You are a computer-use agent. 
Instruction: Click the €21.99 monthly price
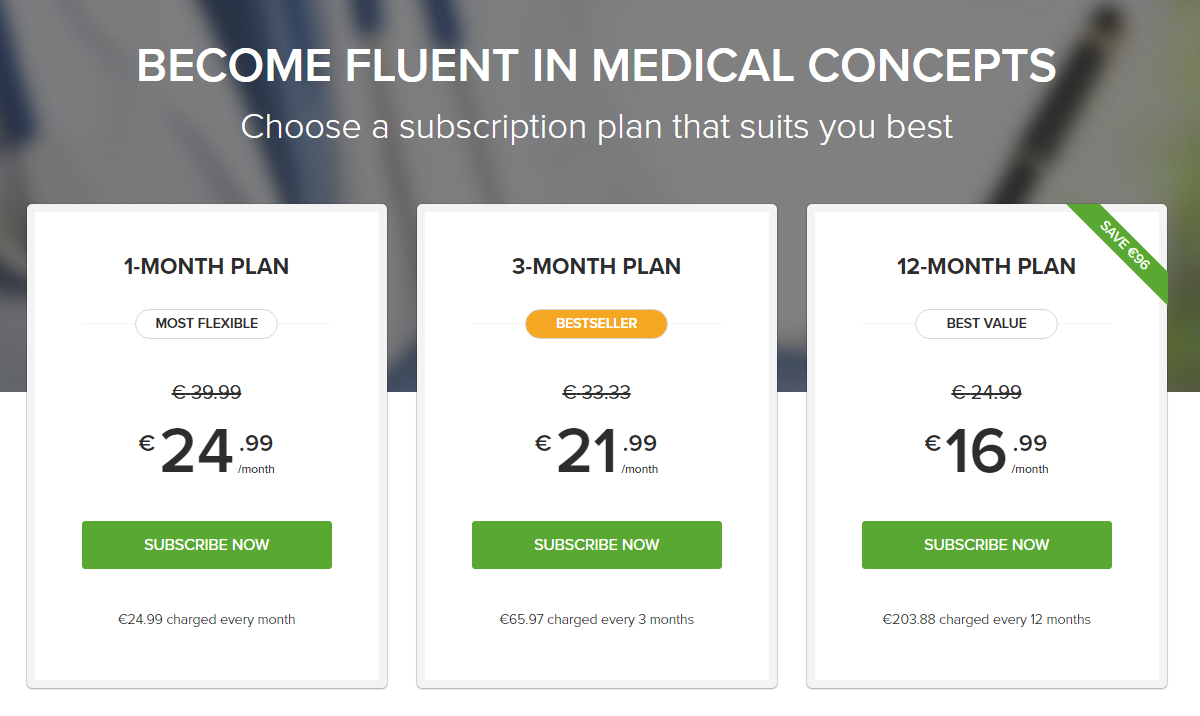tap(597, 451)
